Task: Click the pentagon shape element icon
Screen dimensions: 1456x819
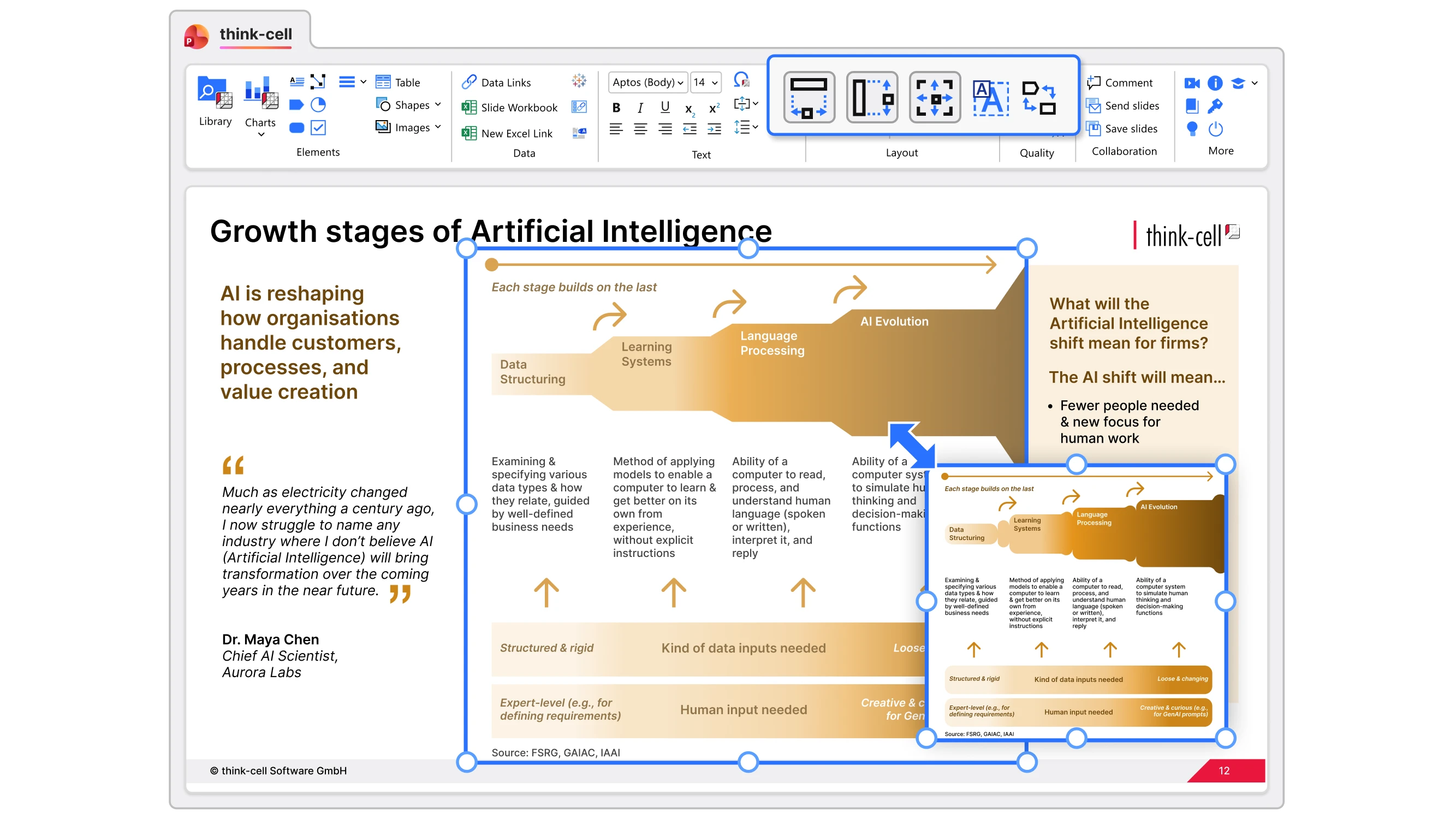Action: [x=296, y=105]
